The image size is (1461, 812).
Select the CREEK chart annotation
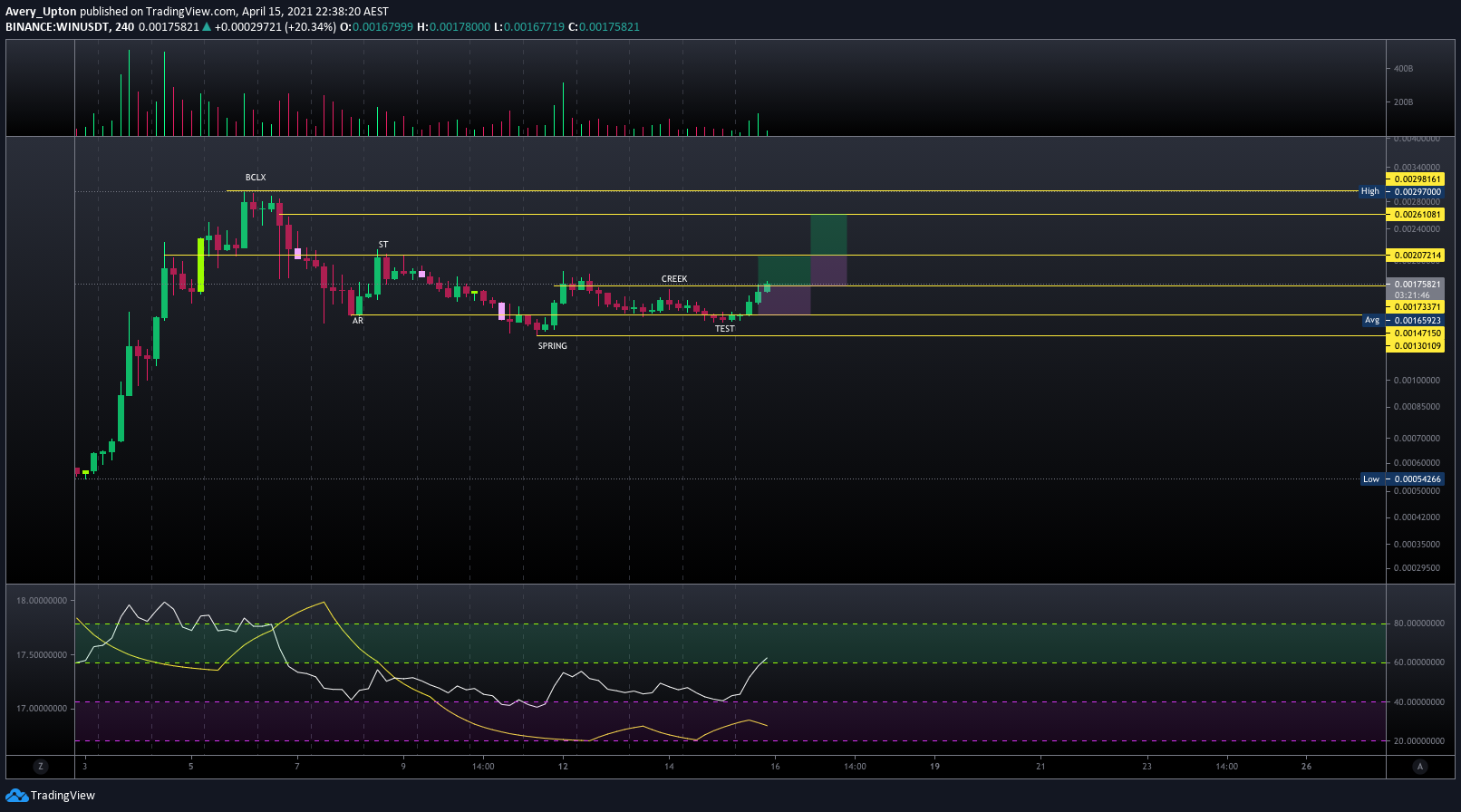coord(674,279)
